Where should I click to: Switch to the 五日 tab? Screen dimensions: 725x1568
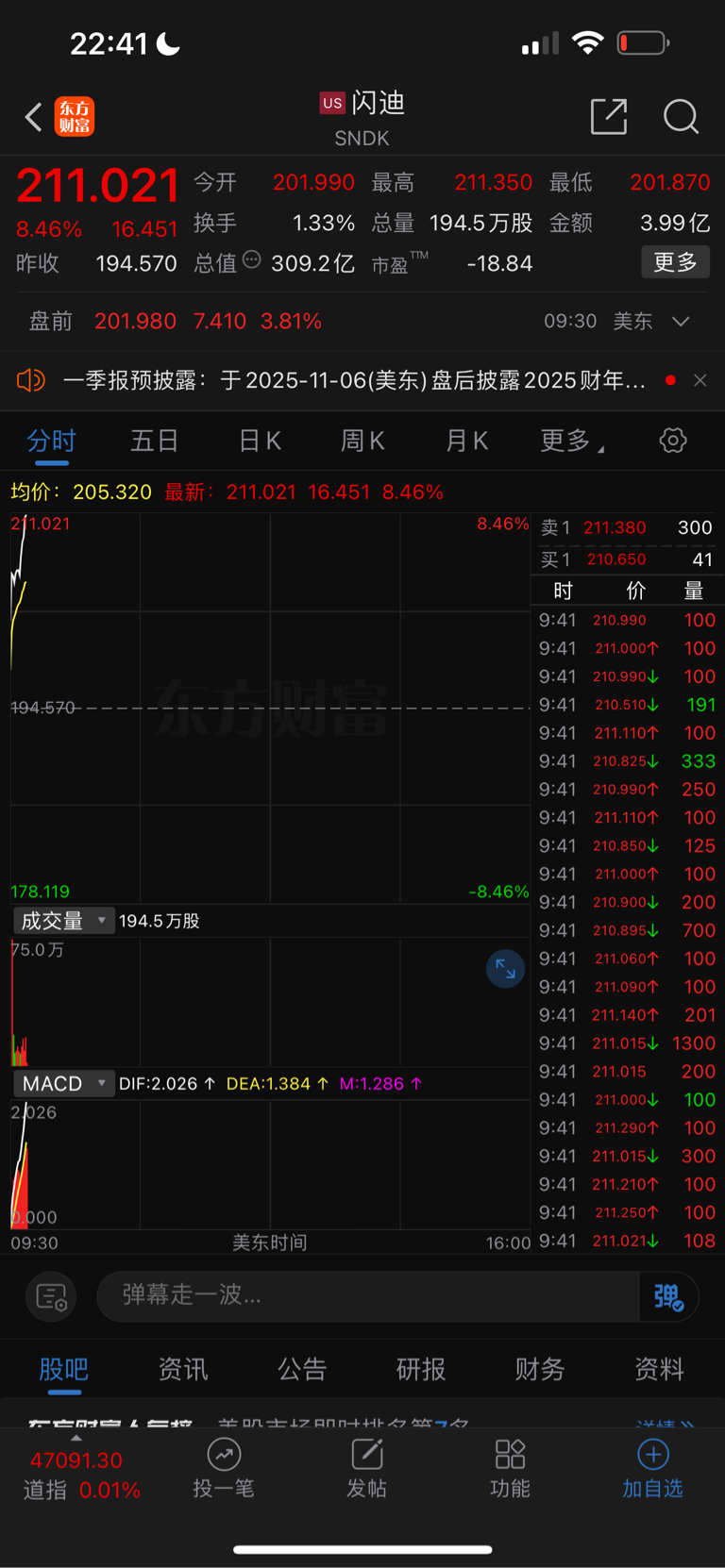[155, 441]
